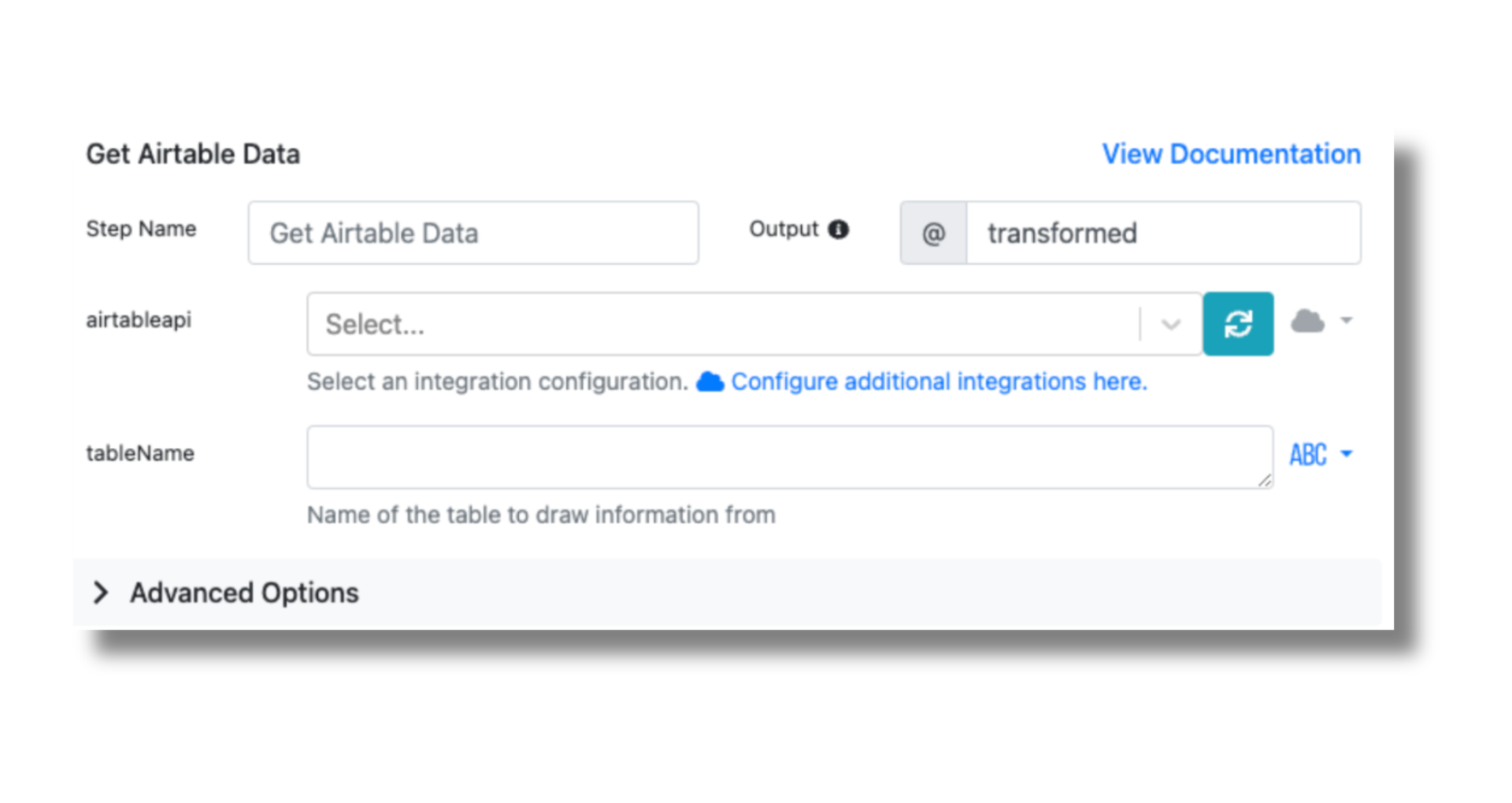Edit the Step Name field
This screenshot has height=803, width=1512.
pos(472,232)
